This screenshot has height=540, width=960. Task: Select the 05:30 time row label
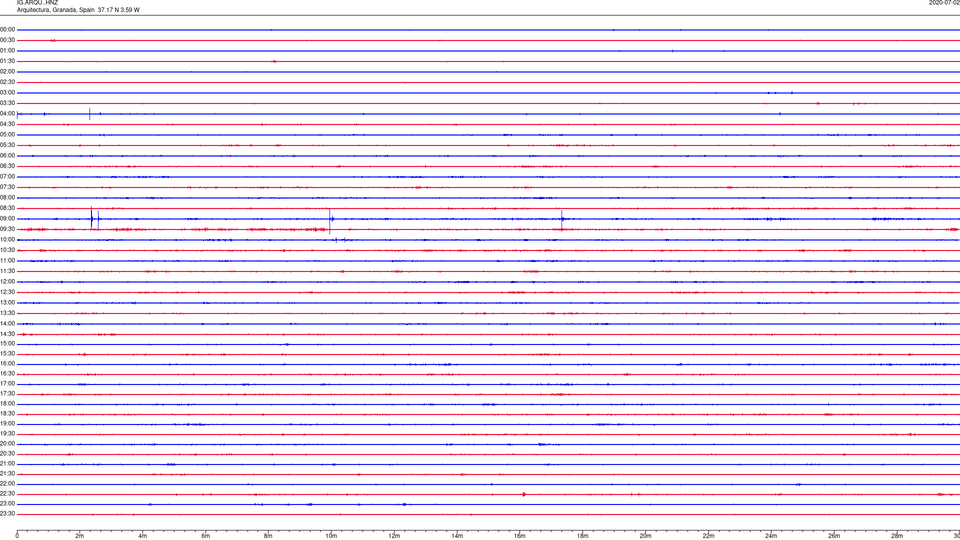click(x=7, y=145)
